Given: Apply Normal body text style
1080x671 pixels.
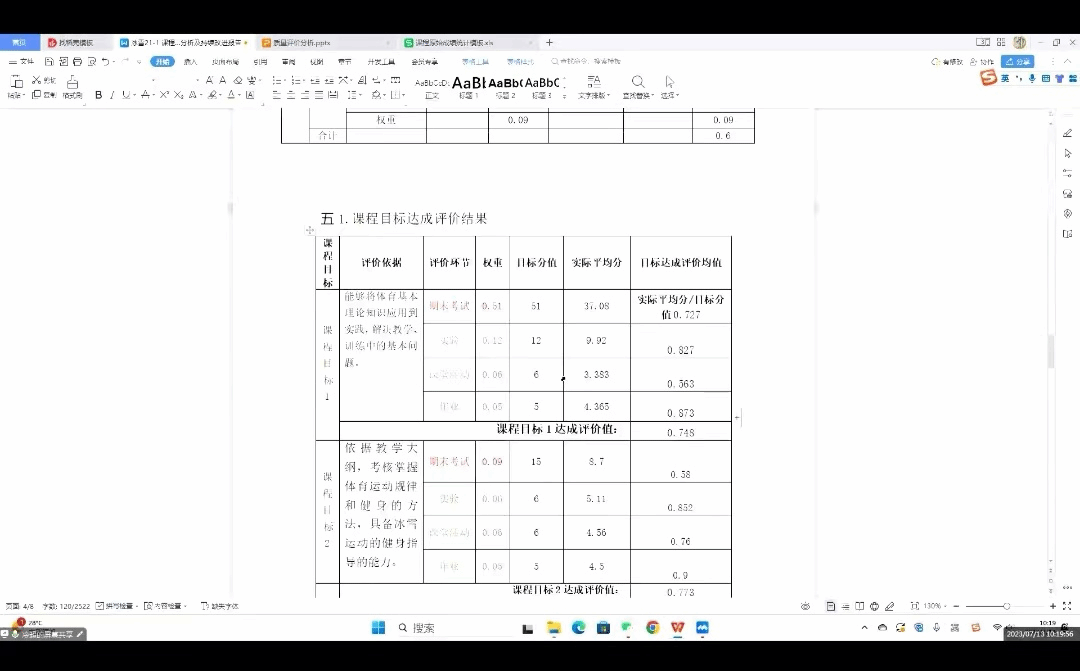Looking at the screenshot, I should (432, 87).
